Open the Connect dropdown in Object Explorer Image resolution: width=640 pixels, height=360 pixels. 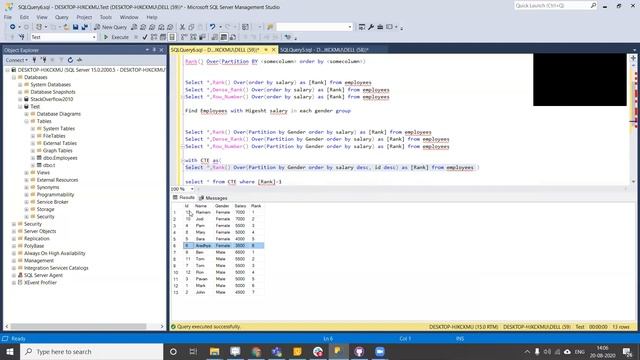click(17, 60)
